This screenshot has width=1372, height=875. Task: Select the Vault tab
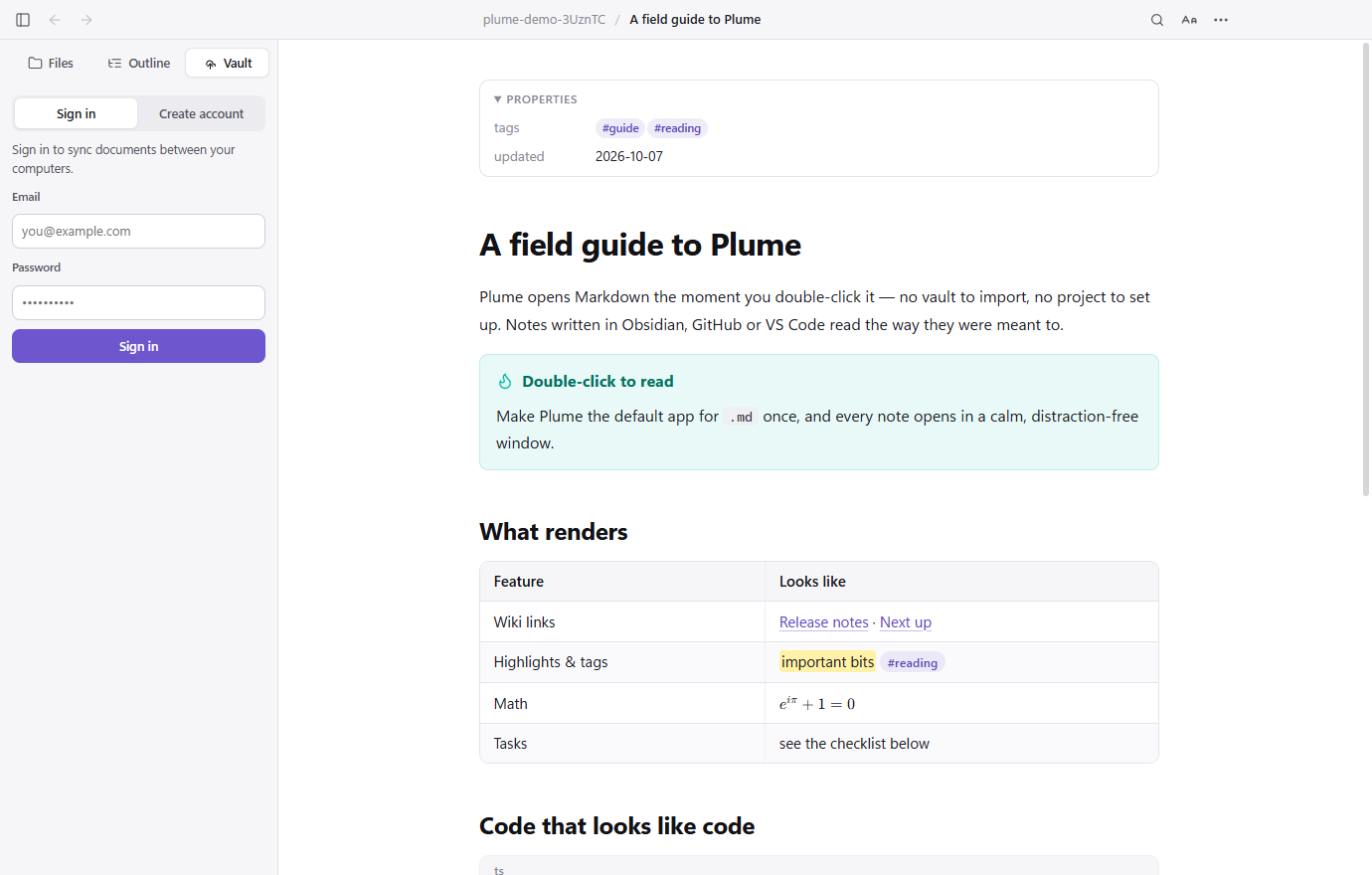228,63
